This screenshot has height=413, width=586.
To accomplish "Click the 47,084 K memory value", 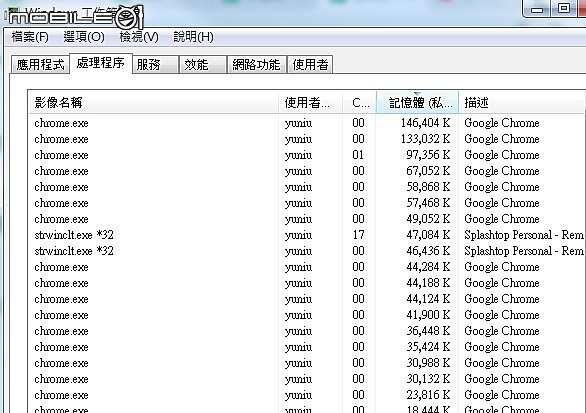I will click(x=428, y=235).
